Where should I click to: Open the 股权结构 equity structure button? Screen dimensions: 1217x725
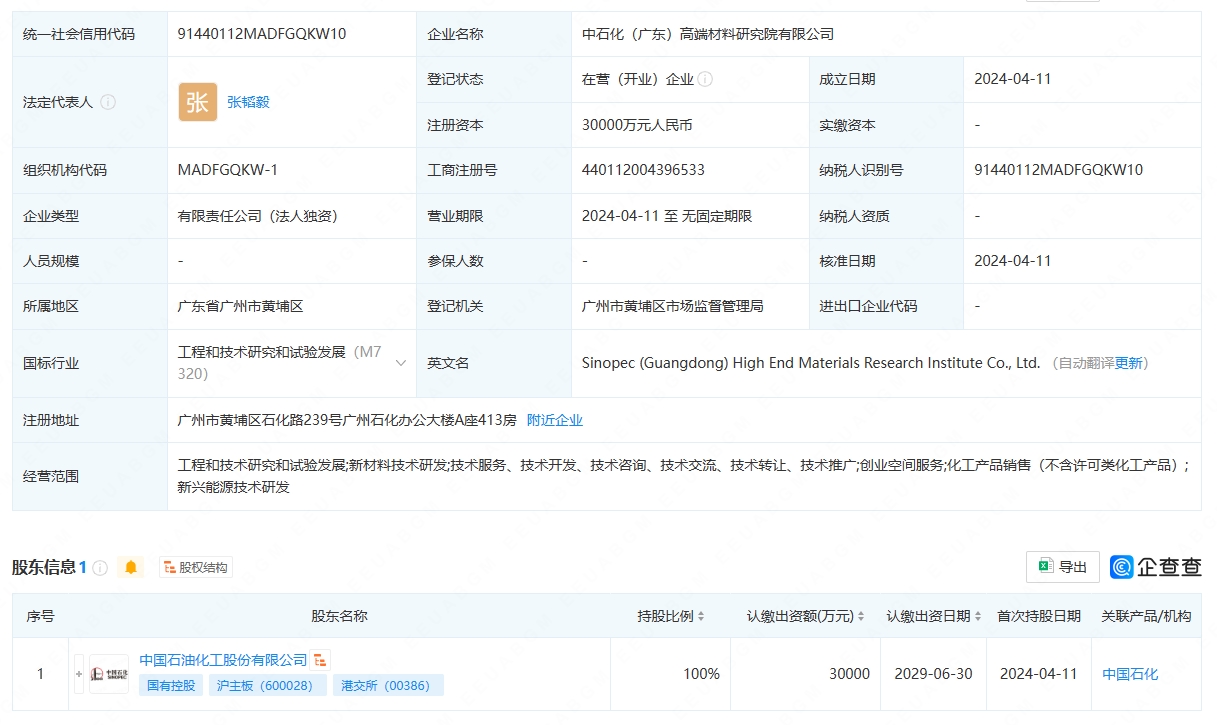tap(196, 568)
